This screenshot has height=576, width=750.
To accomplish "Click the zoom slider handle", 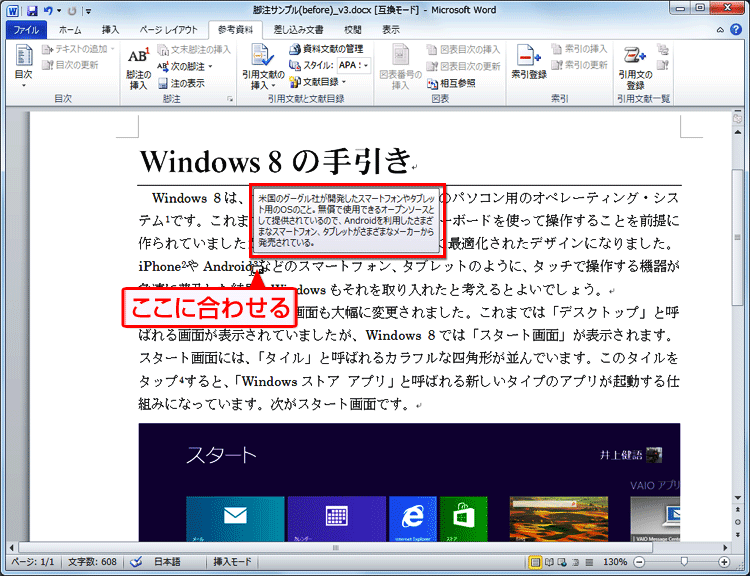I will 684,562.
